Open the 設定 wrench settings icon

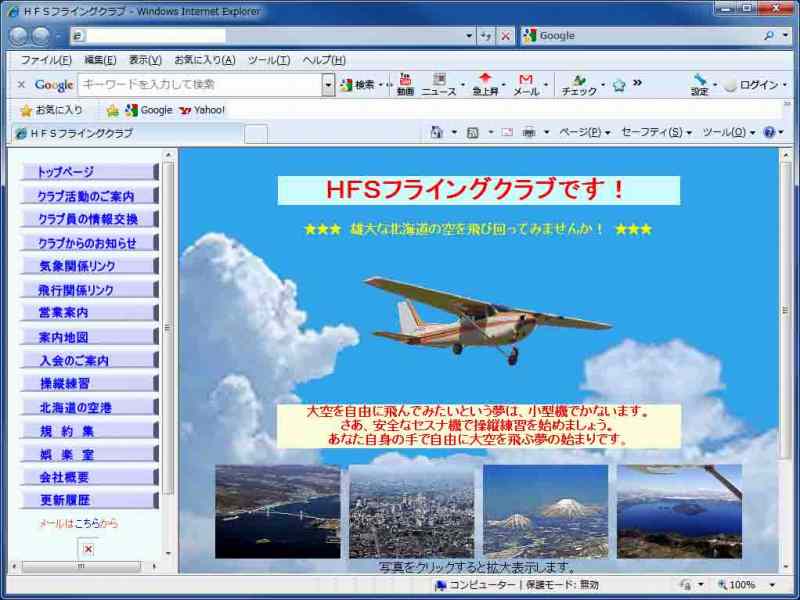700,84
